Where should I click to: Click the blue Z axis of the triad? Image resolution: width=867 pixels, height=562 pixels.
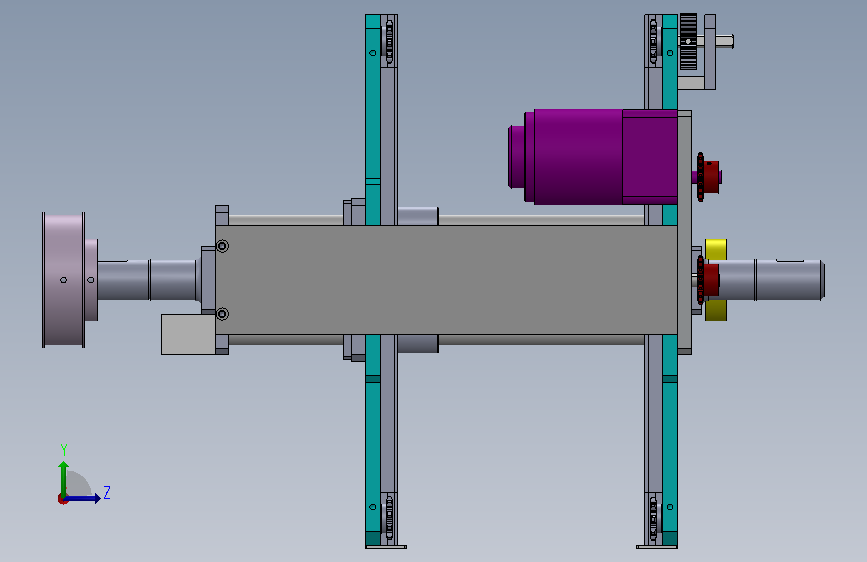point(82,498)
